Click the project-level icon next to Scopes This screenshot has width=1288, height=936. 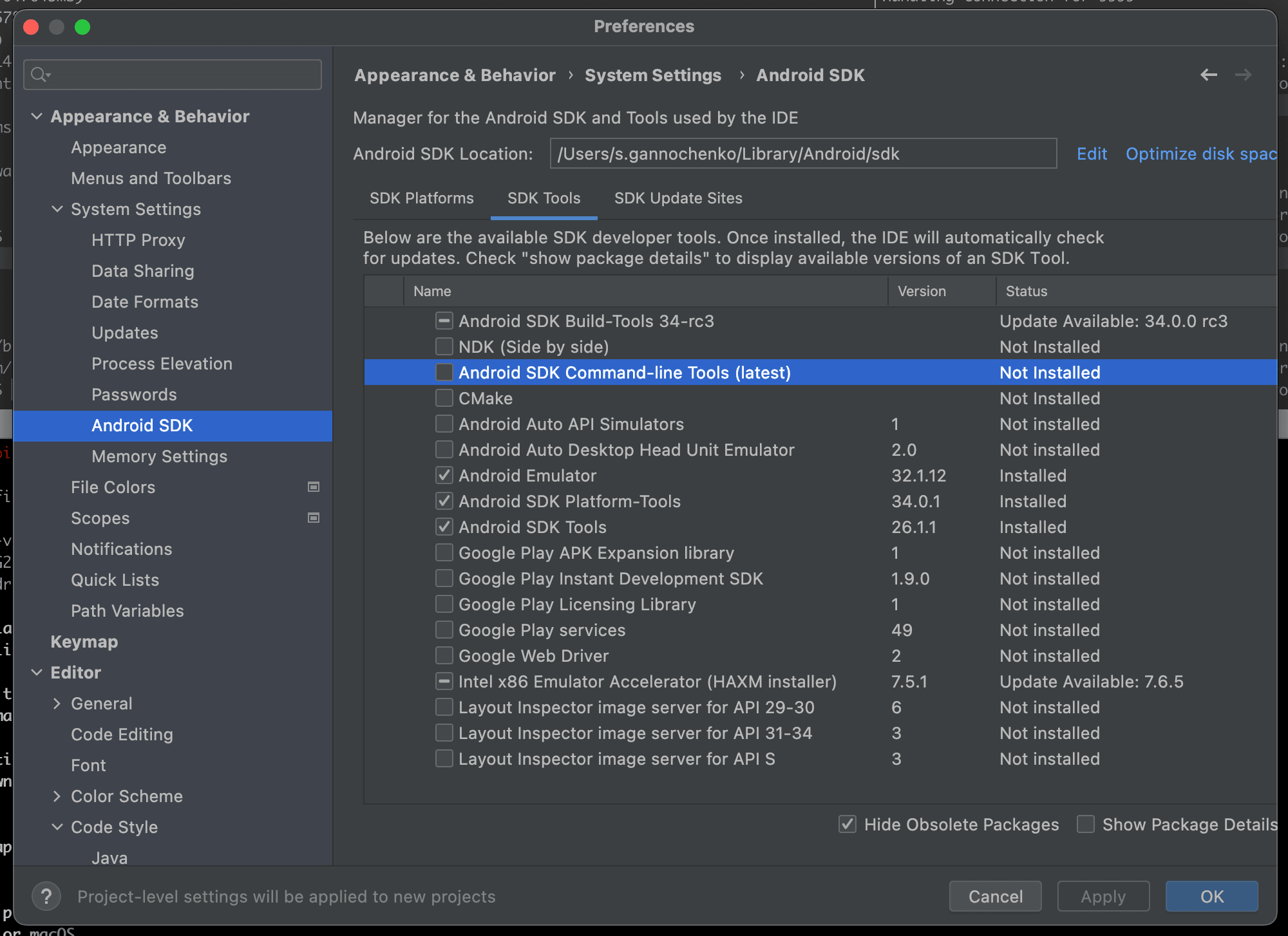314,518
